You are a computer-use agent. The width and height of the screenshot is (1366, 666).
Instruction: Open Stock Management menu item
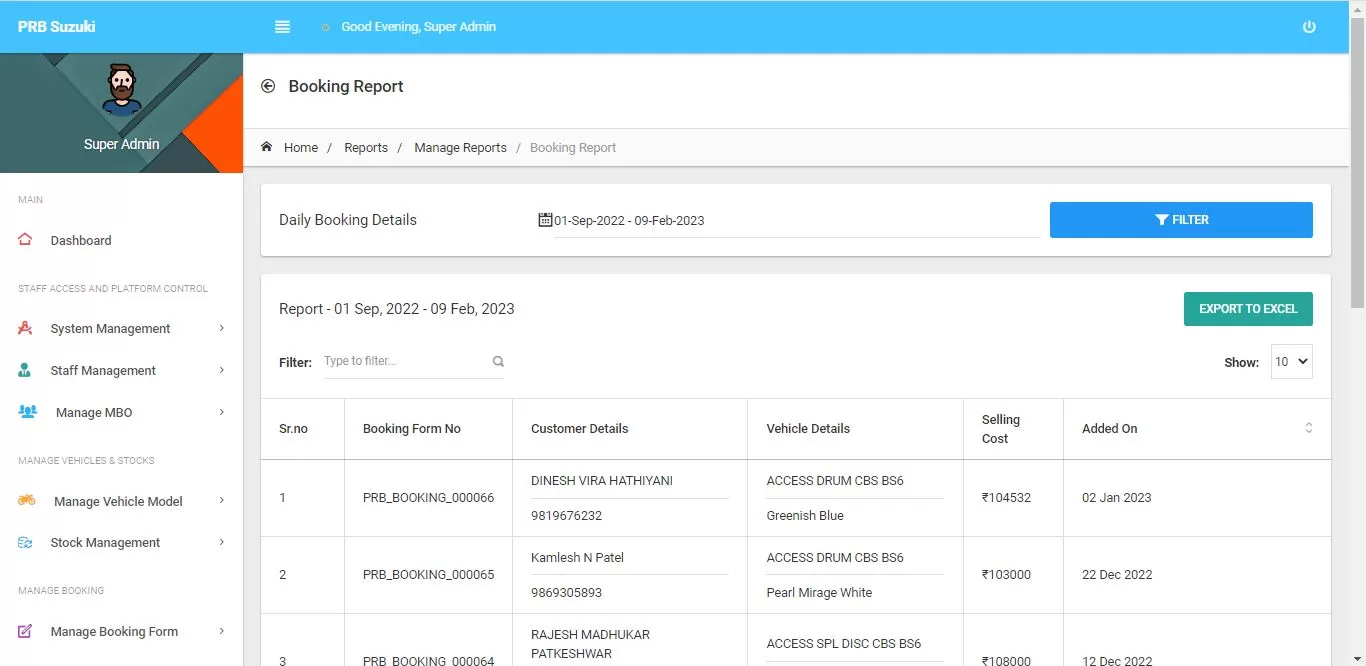point(121,542)
